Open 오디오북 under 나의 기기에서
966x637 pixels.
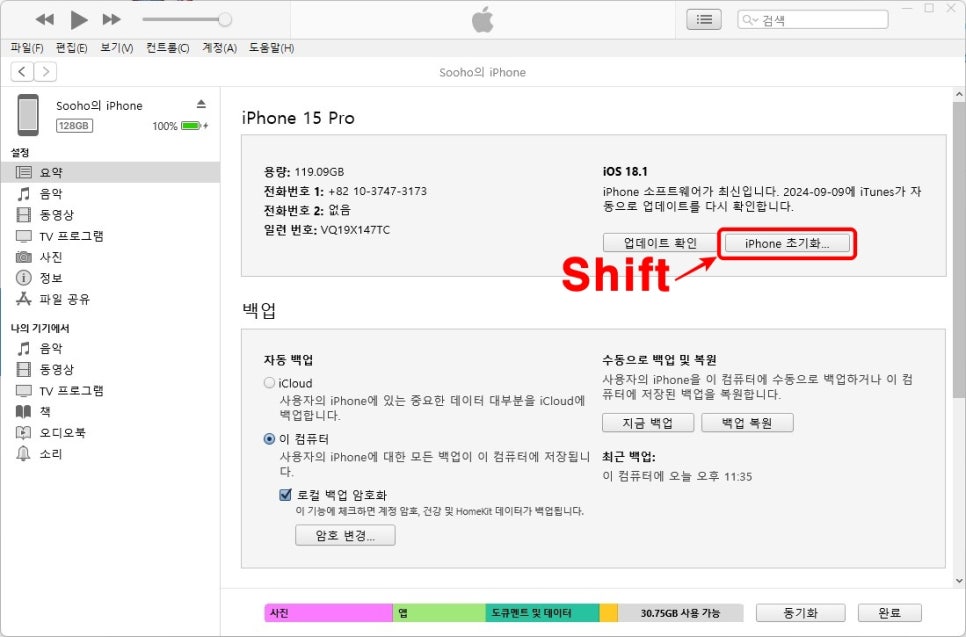click(x=62, y=433)
